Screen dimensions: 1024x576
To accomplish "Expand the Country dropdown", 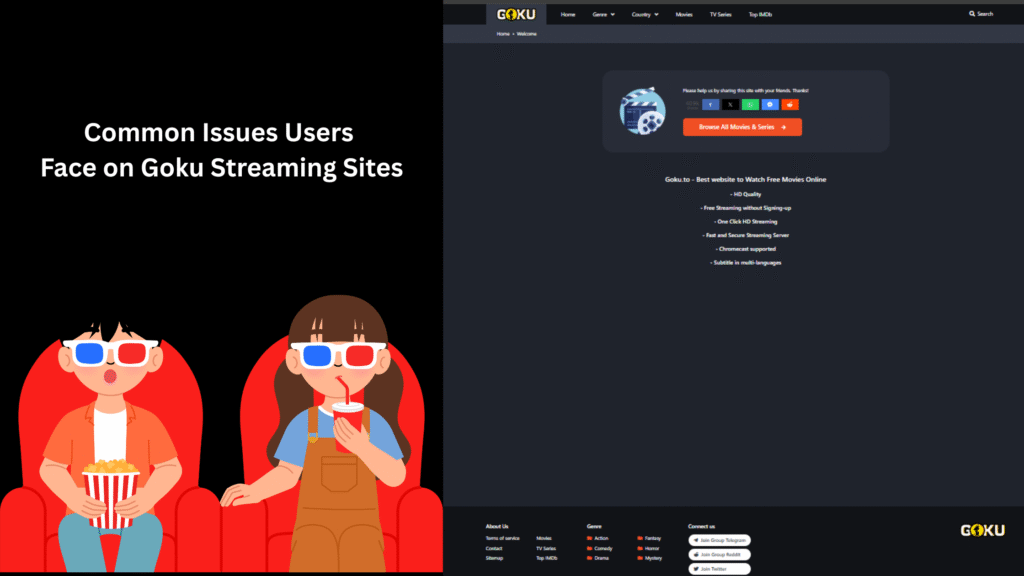I will coord(645,14).
